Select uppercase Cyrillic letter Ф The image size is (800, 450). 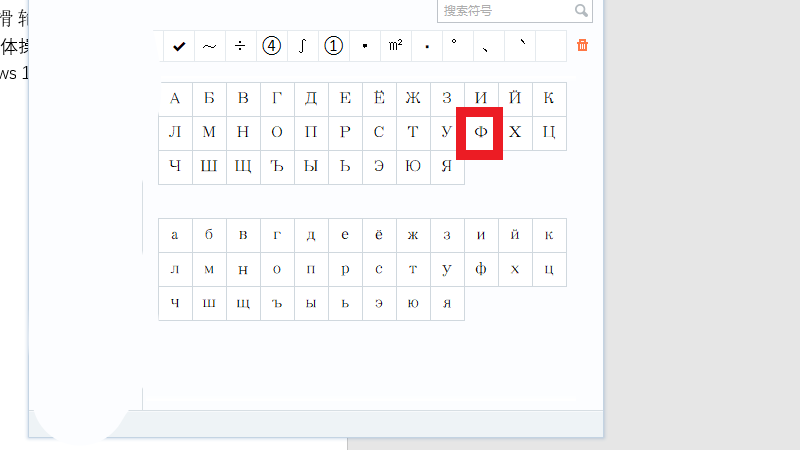(x=480, y=133)
